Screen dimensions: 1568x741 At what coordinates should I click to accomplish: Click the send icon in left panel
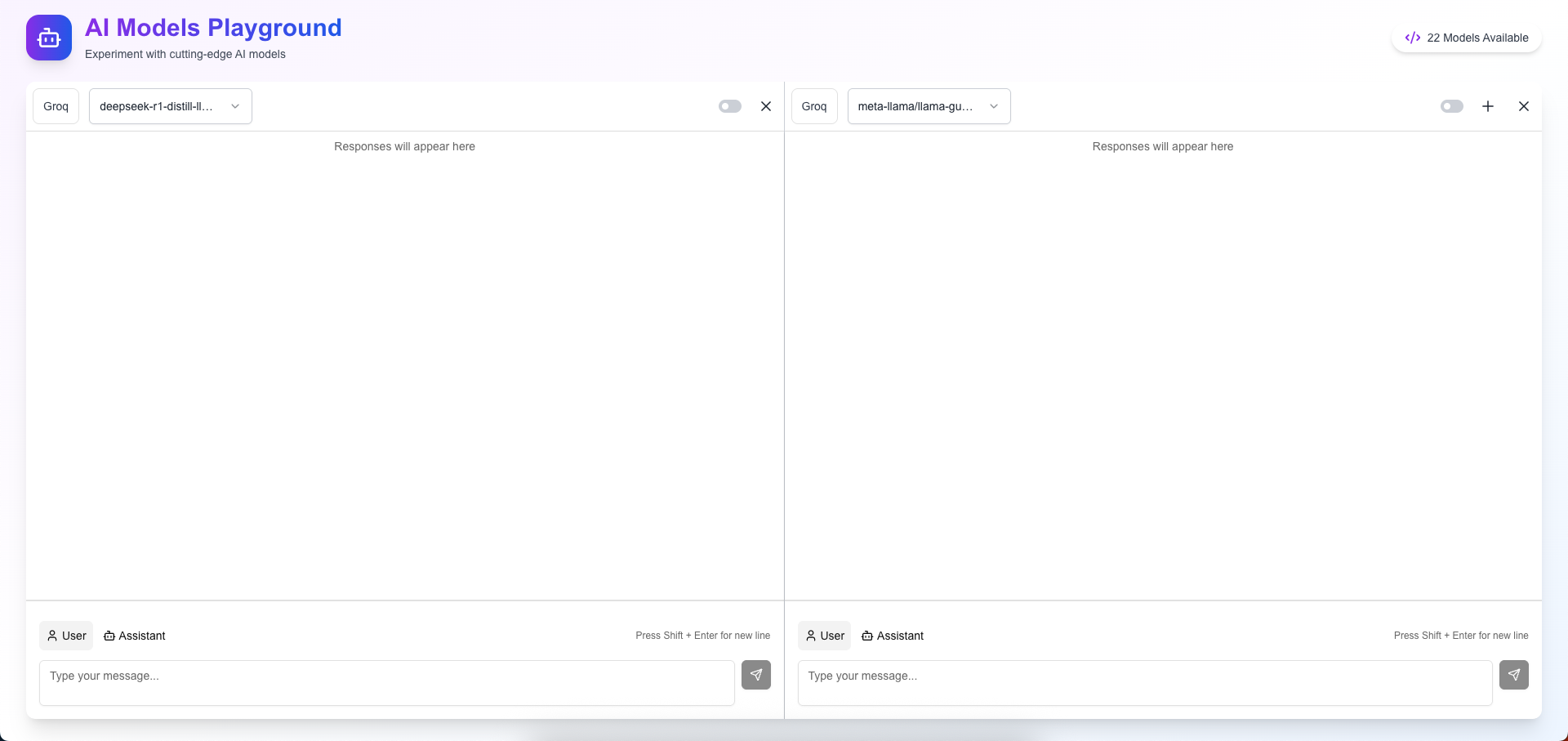755,675
